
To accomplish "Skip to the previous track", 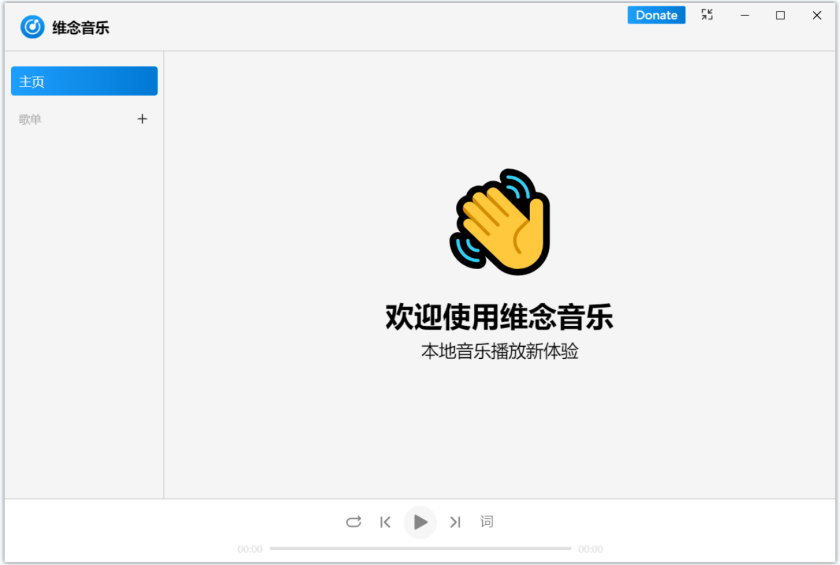I will (385, 522).
